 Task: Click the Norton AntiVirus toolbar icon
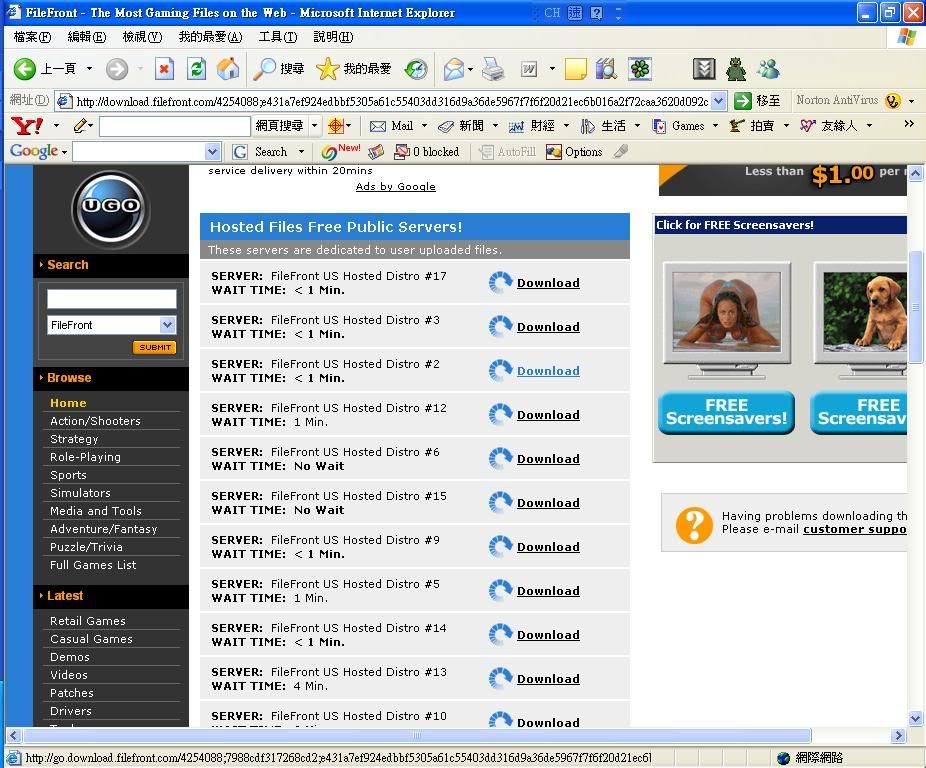click(892, 101)
